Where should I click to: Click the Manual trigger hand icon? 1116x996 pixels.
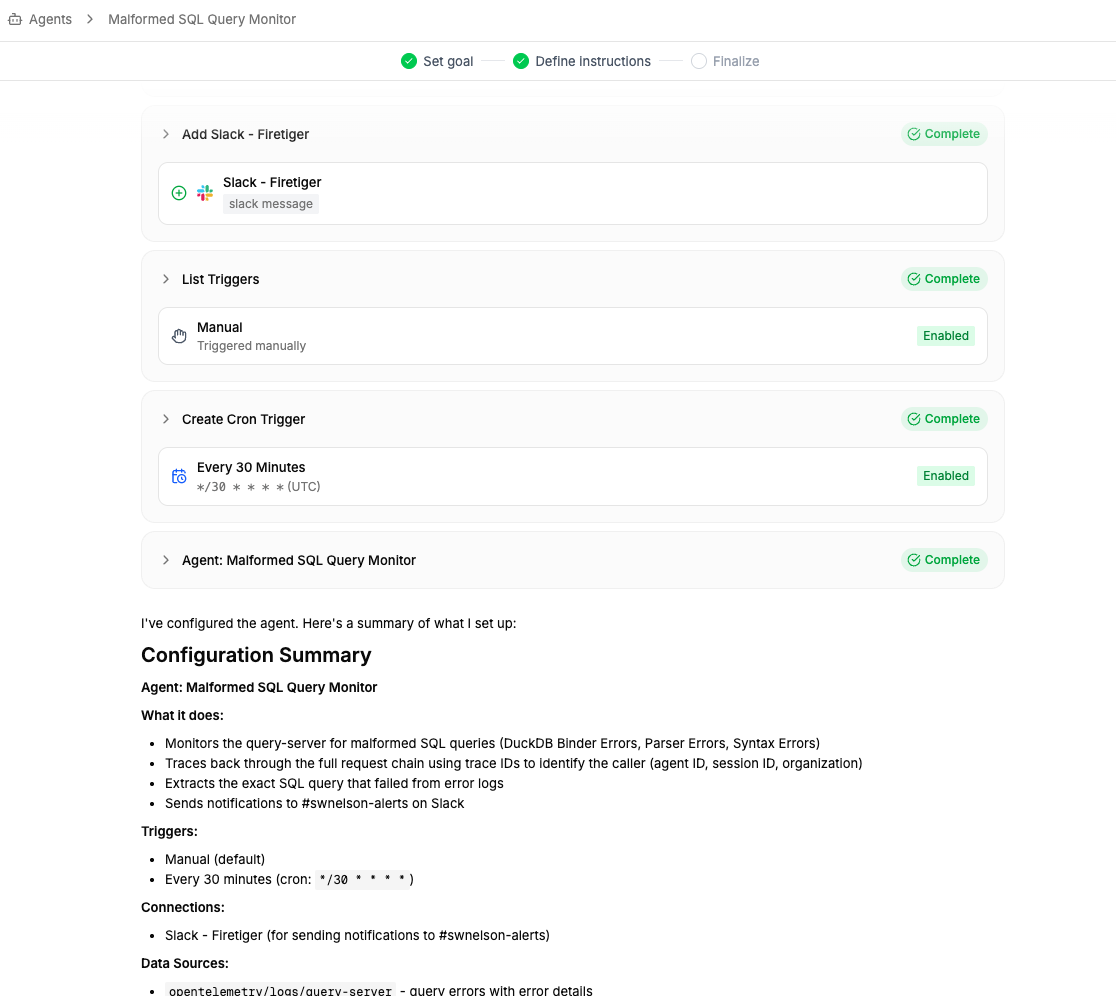coord(179,336)
